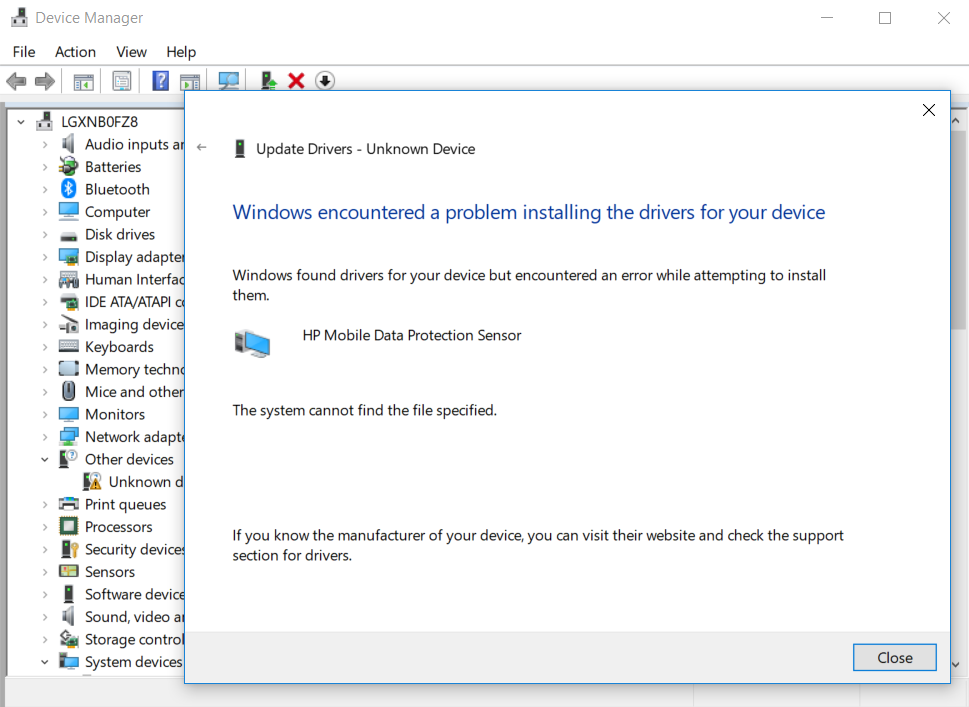Expand the Storage controllers category
Image resolution: width=969 pixels, height=707 pixels.
click(x=44, y=639)
